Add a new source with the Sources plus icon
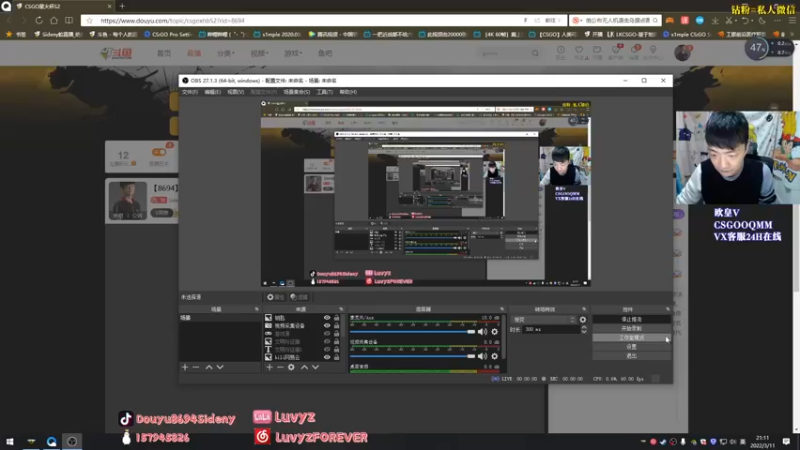Image resolution: width=800 pixels, height=450 pixels. pos(269,367)
